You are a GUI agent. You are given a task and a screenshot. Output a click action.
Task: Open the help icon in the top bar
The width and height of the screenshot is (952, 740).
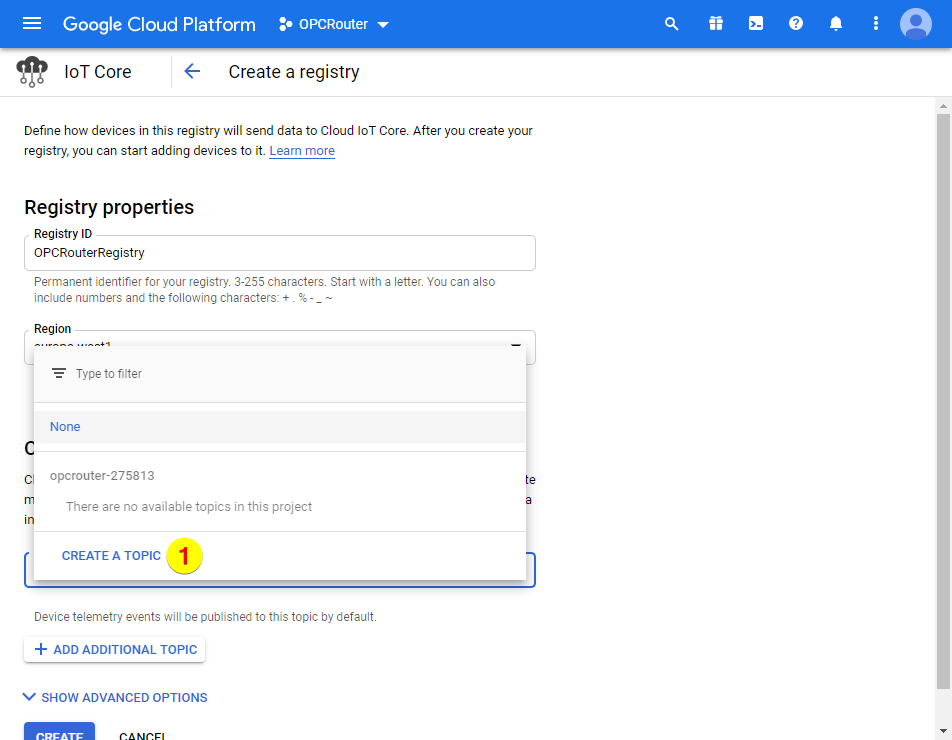pyautogui.click(x=795, y=23)
